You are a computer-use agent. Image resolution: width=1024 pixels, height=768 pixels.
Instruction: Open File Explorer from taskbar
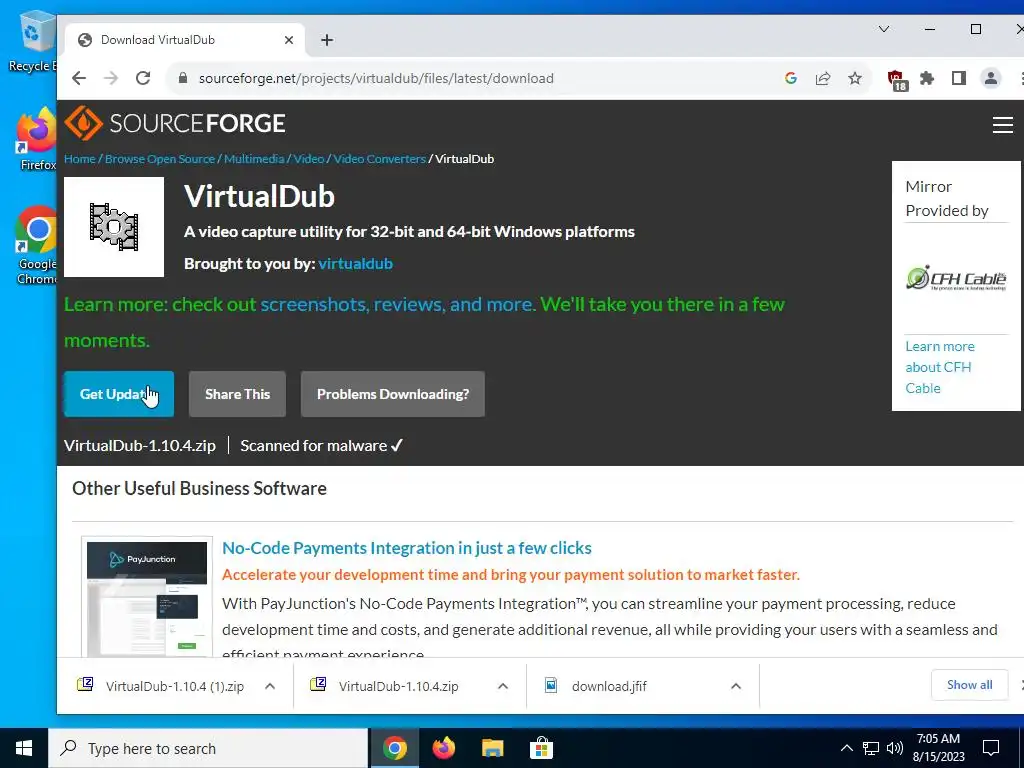492,748
